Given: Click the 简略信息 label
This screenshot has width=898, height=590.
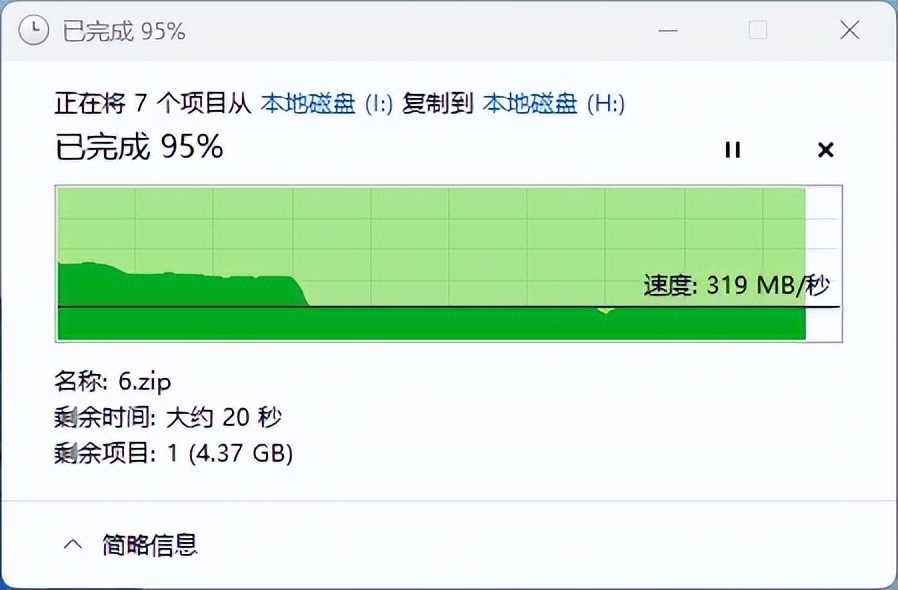Looking at the screenshot, I should click(x=149, y=545).
